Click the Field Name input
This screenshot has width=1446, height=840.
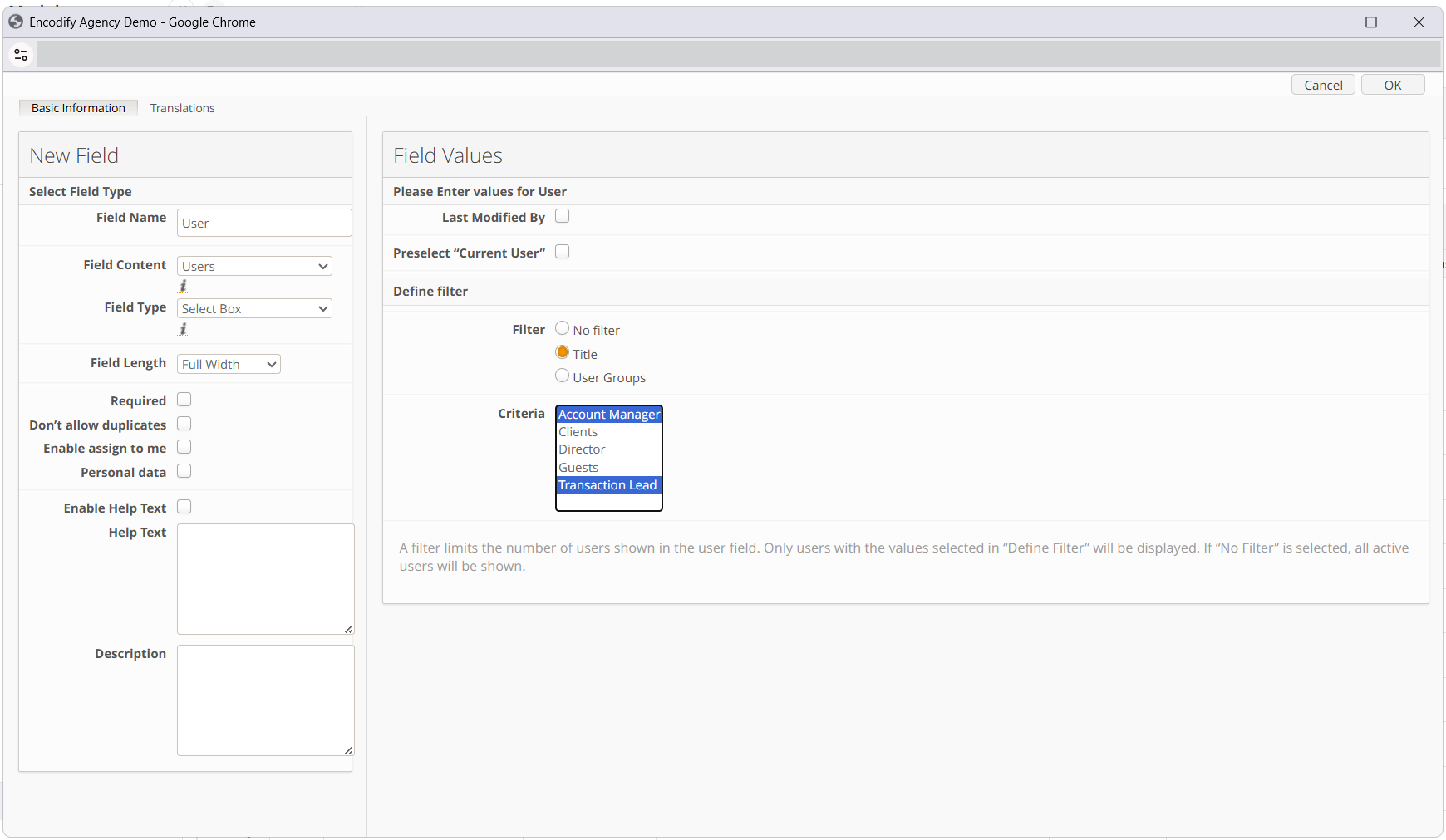[x=264, y=223]
